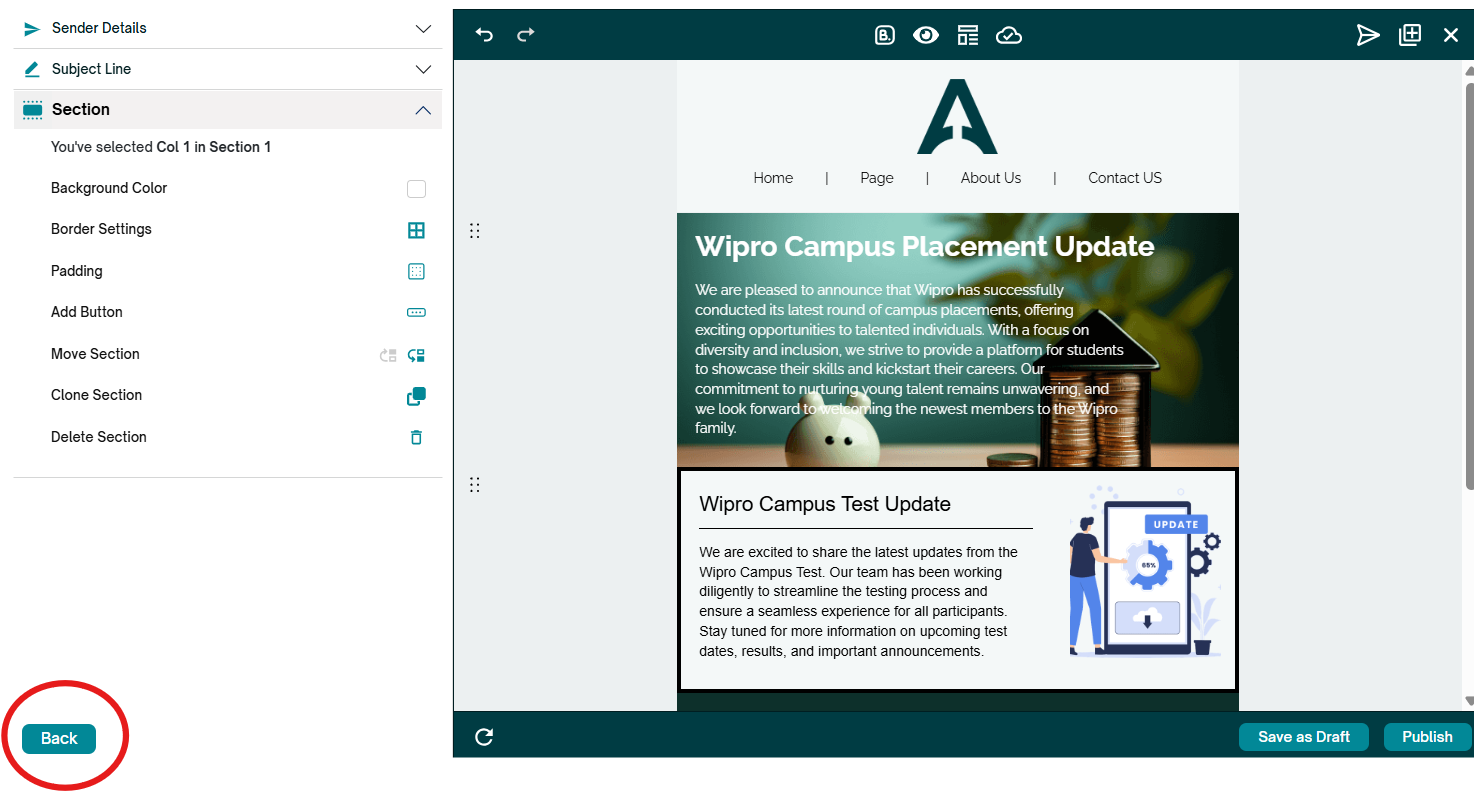The height and width of the screenshot is (791, 1474).
Task: Open the templates layout icon
Action: click(x=967, y=36)
